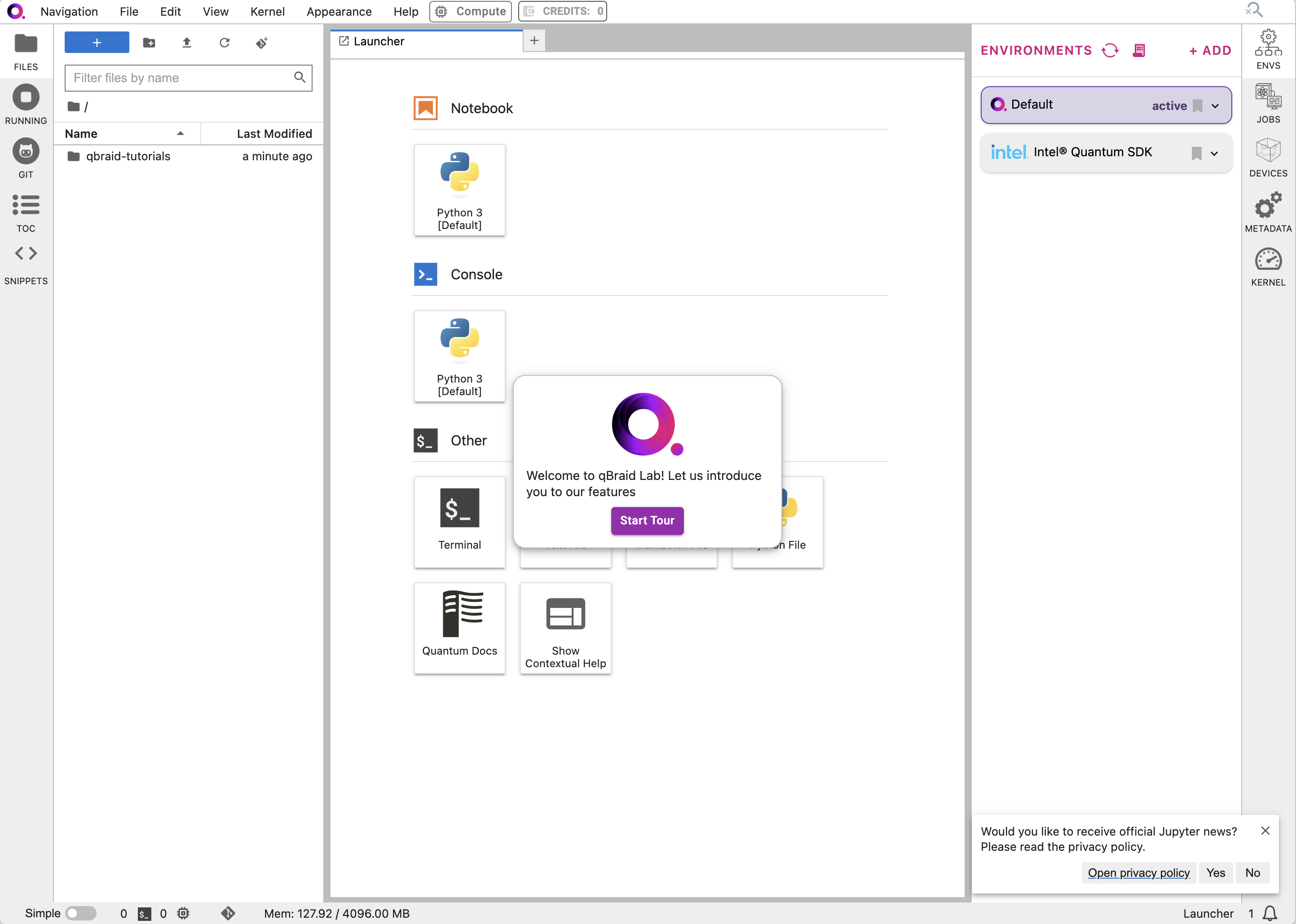Click the search icon at top right
This screenshot has height=924, width=1296.
coord(1254,10)
